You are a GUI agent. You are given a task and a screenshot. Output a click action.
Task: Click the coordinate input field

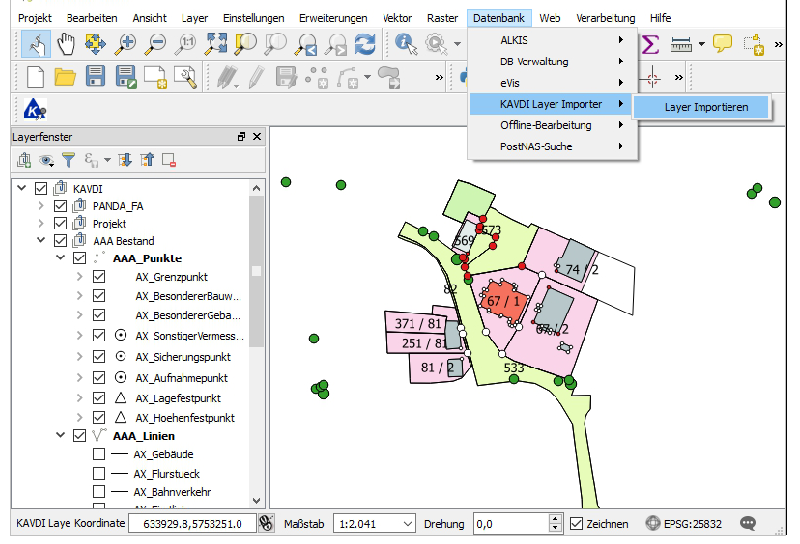(x=192, y=523)
